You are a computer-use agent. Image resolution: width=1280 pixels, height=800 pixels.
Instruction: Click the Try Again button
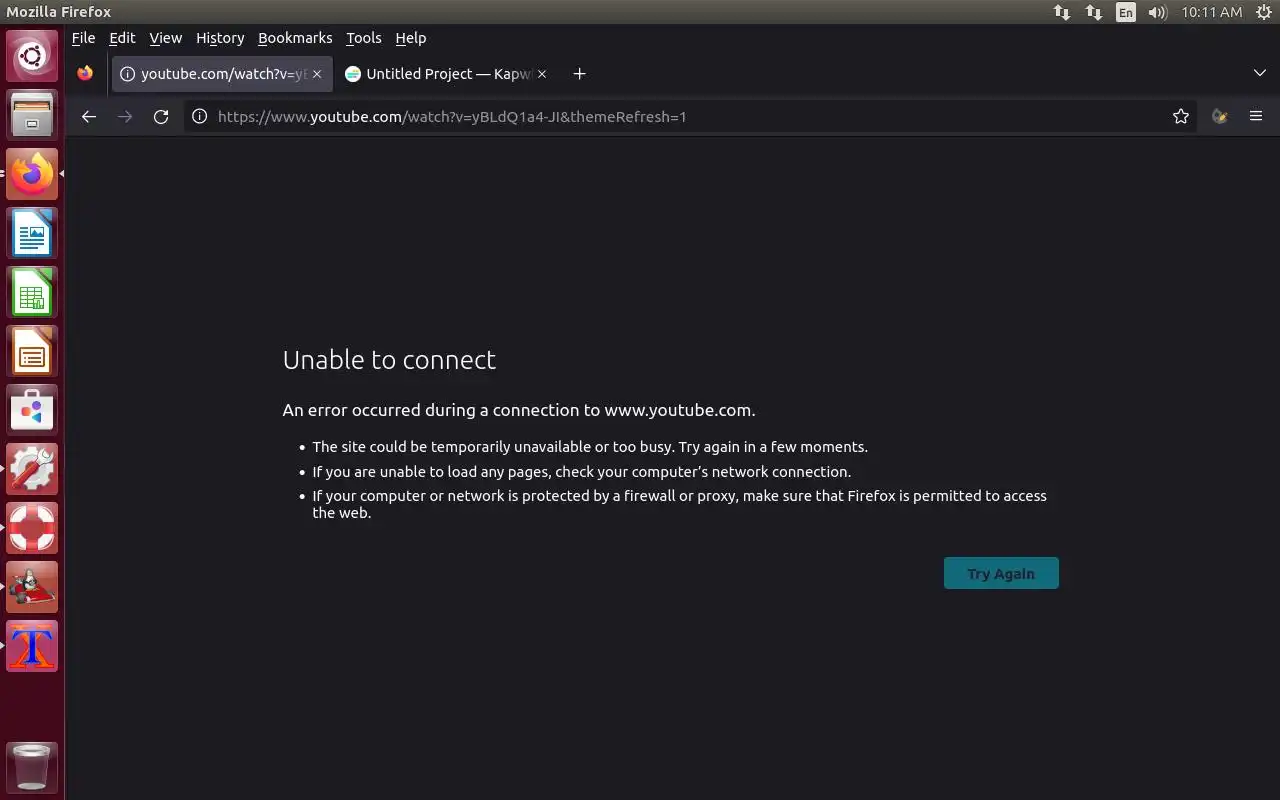click(1001, 573)
